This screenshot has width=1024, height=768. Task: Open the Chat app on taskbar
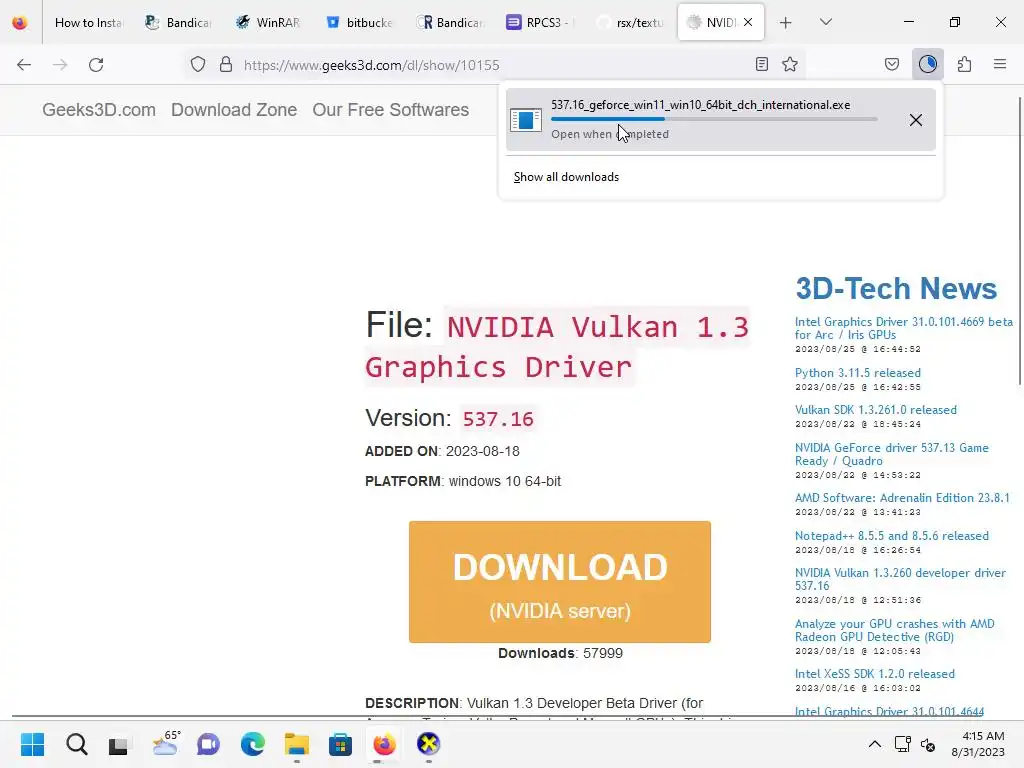tap(208, 744)
